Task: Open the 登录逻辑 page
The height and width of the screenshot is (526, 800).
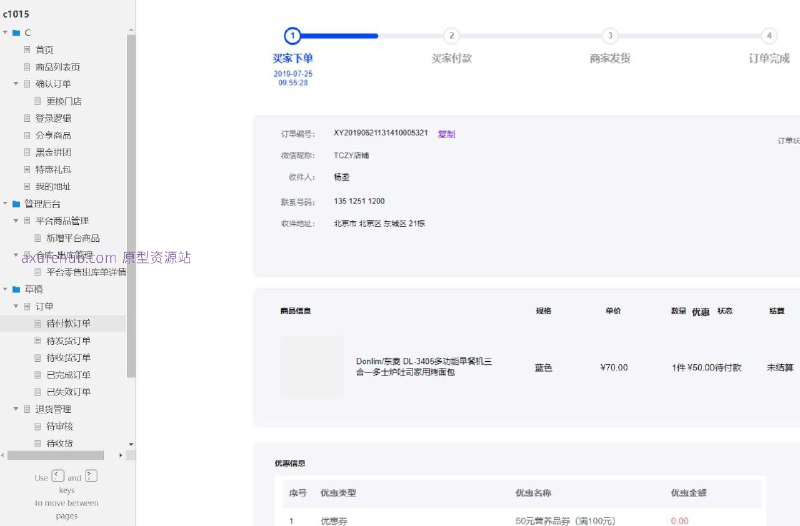Action: coord(53,118)
